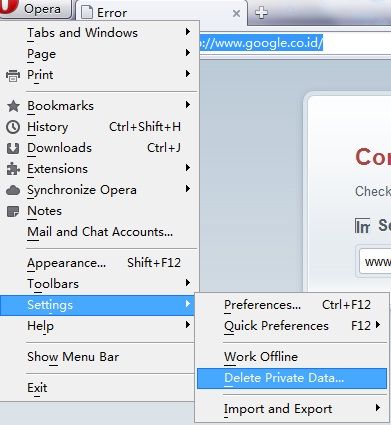The height and width of the screenshot is (425, 391).
Task: Open Quick Preferences submenu
Action: (x=292, y=326)
